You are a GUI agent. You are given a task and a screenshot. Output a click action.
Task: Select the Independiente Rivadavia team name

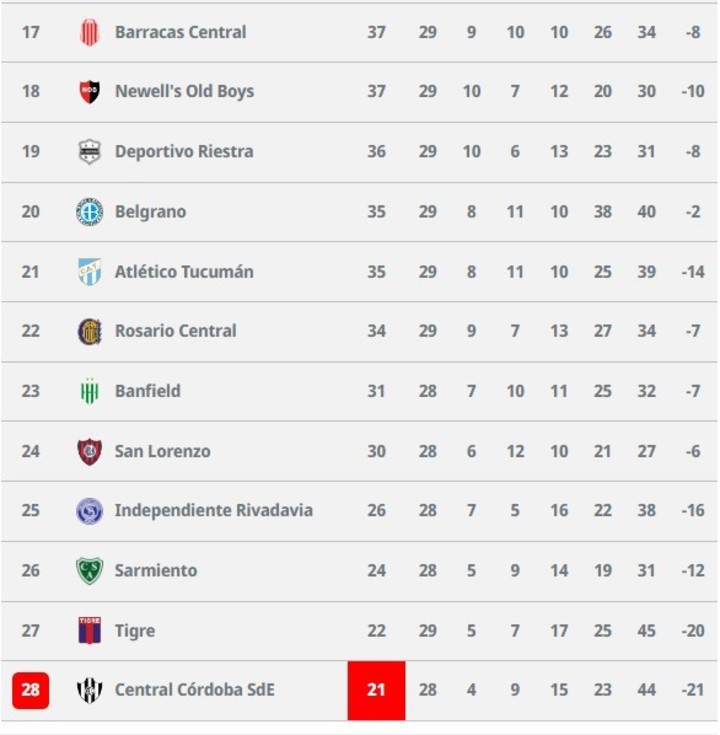(x=213, y=510)
